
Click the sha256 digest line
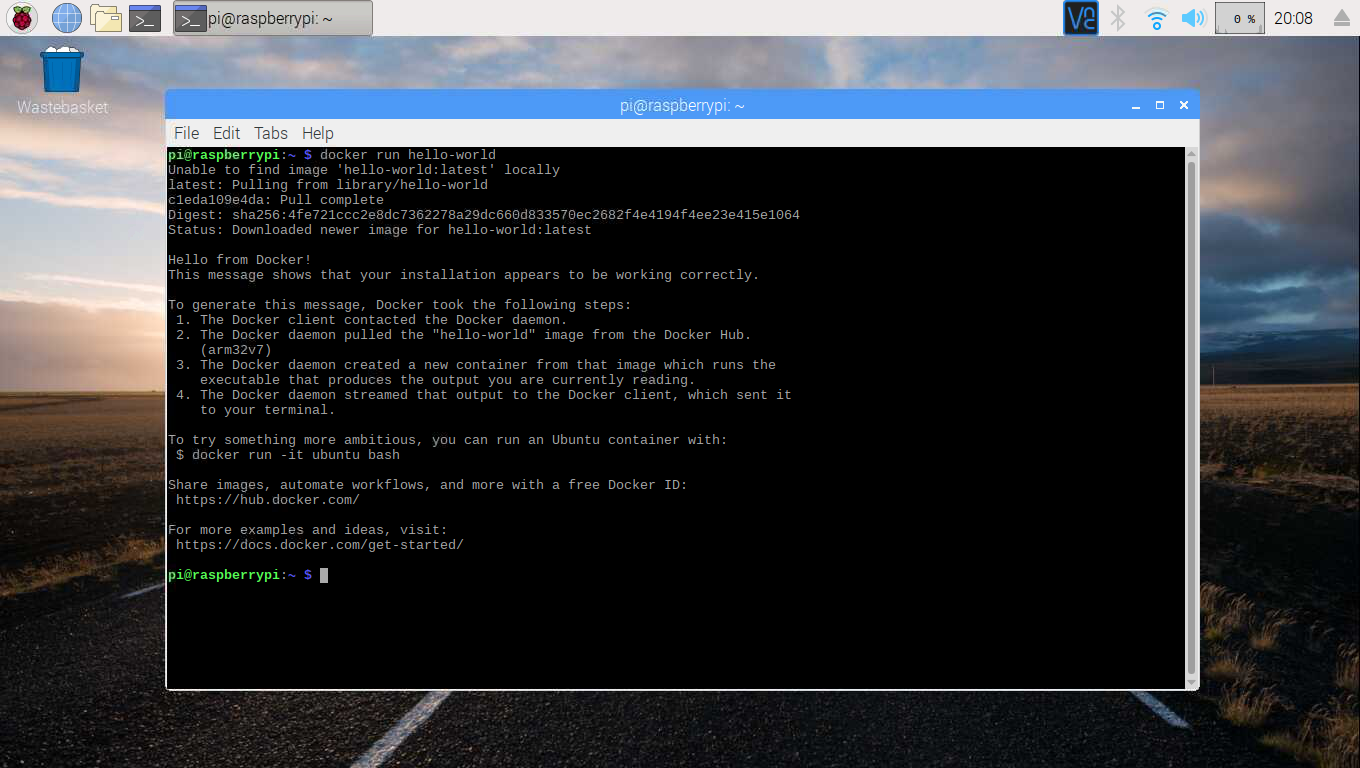point(484,215)
